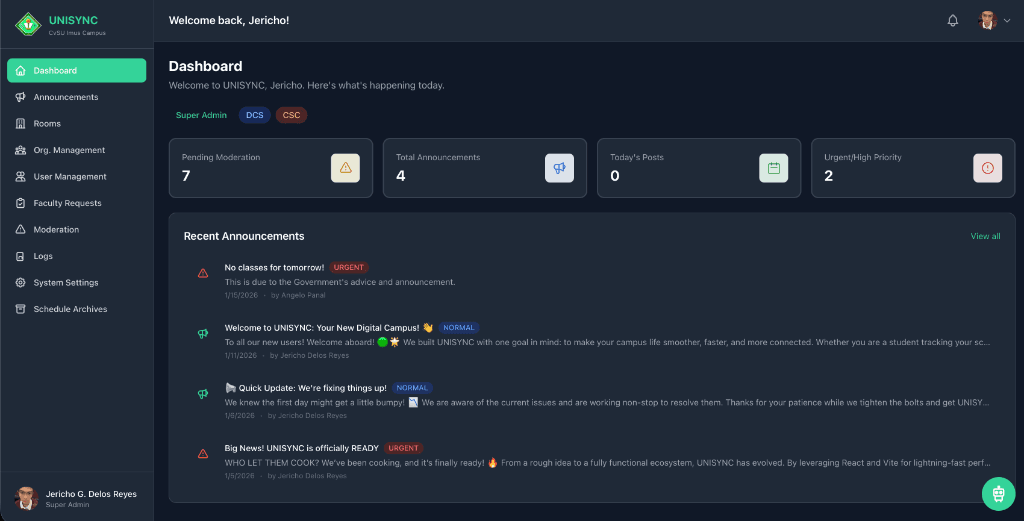
Task: Open Announcements from sidebar
Action: pyautogui.click(x=76, y=97)
